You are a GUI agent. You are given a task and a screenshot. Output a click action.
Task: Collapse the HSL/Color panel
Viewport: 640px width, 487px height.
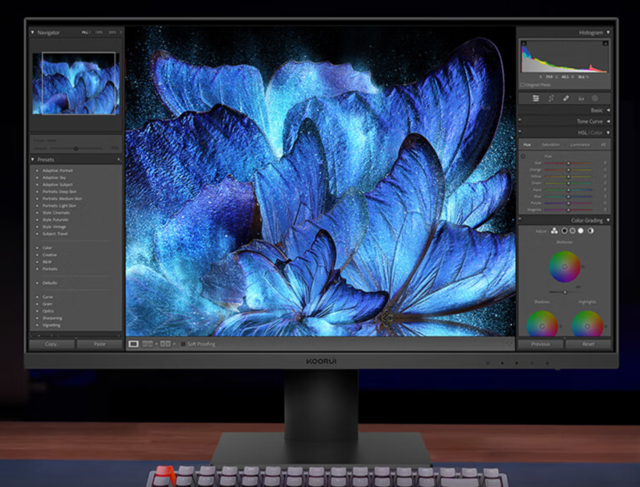tap(608, 133)
